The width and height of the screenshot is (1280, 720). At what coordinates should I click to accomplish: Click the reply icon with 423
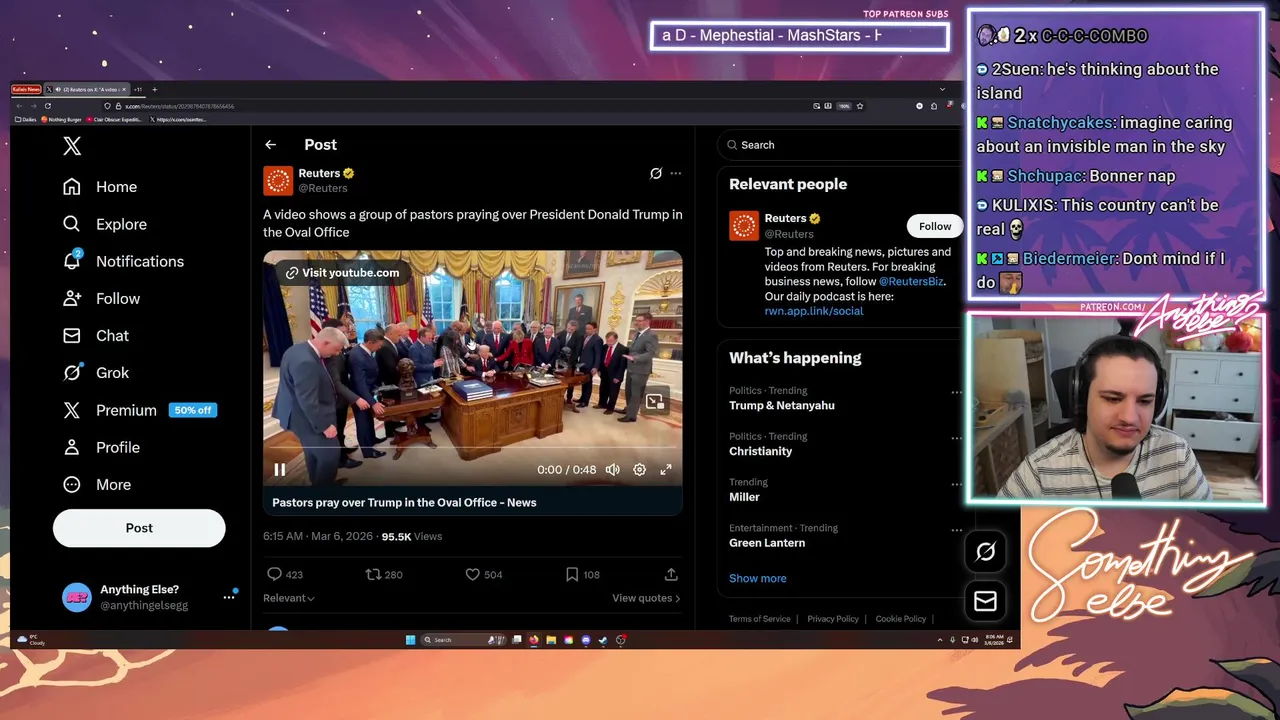284,574
